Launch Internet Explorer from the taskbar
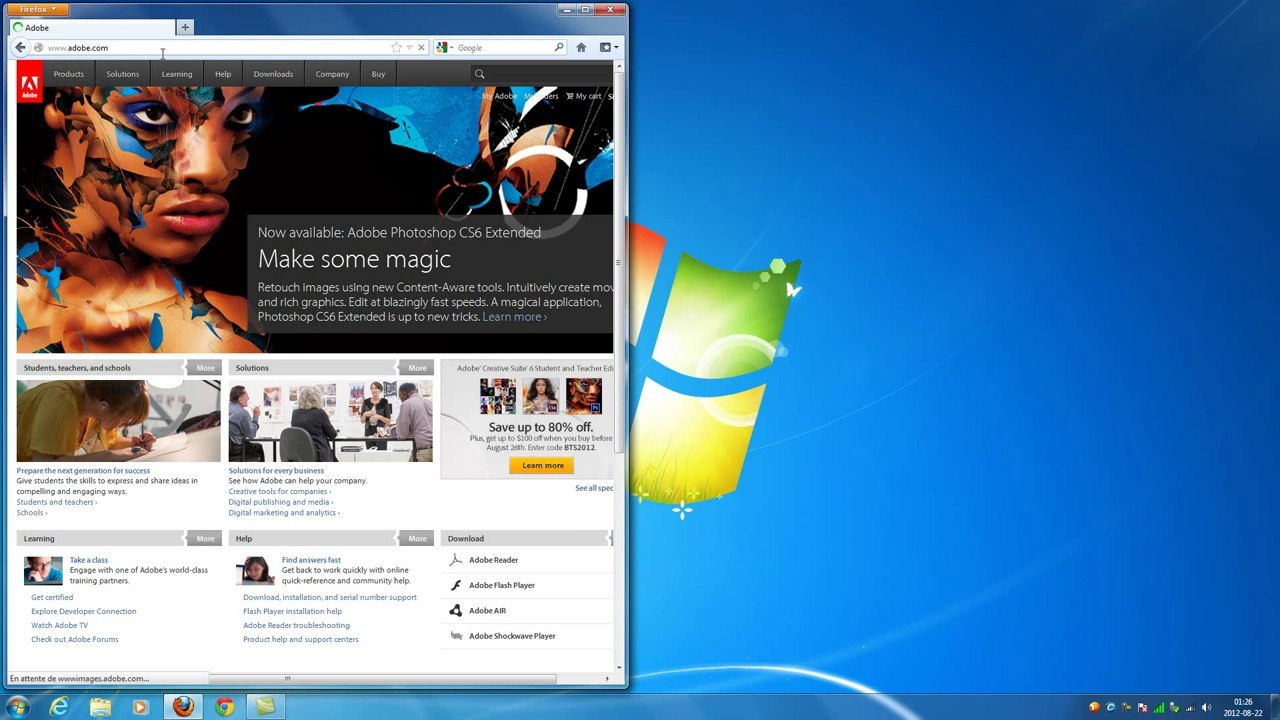Image resolution: width=1280 pixels, height=720 pixels. tap(60, 706)
